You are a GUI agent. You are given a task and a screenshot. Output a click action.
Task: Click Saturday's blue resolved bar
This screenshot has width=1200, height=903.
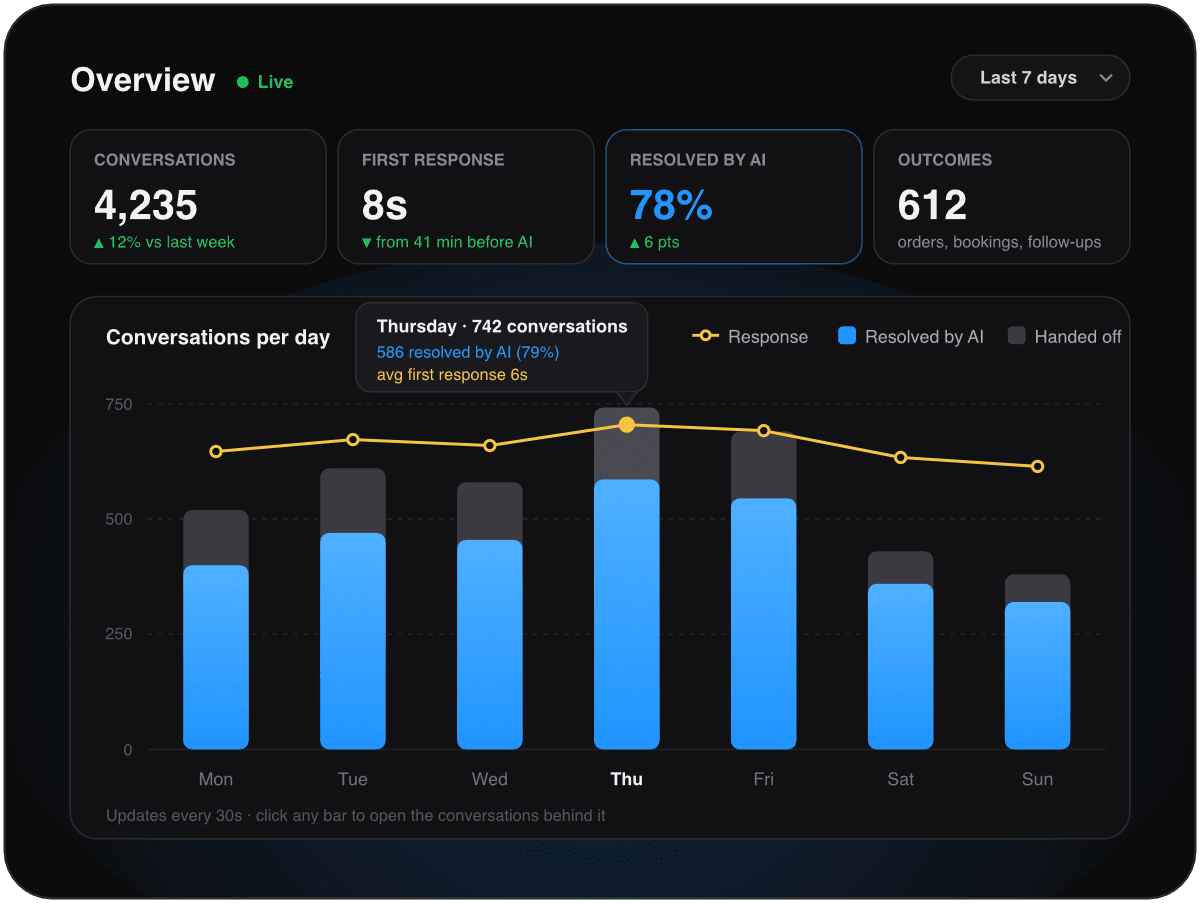tap(901, 666)
